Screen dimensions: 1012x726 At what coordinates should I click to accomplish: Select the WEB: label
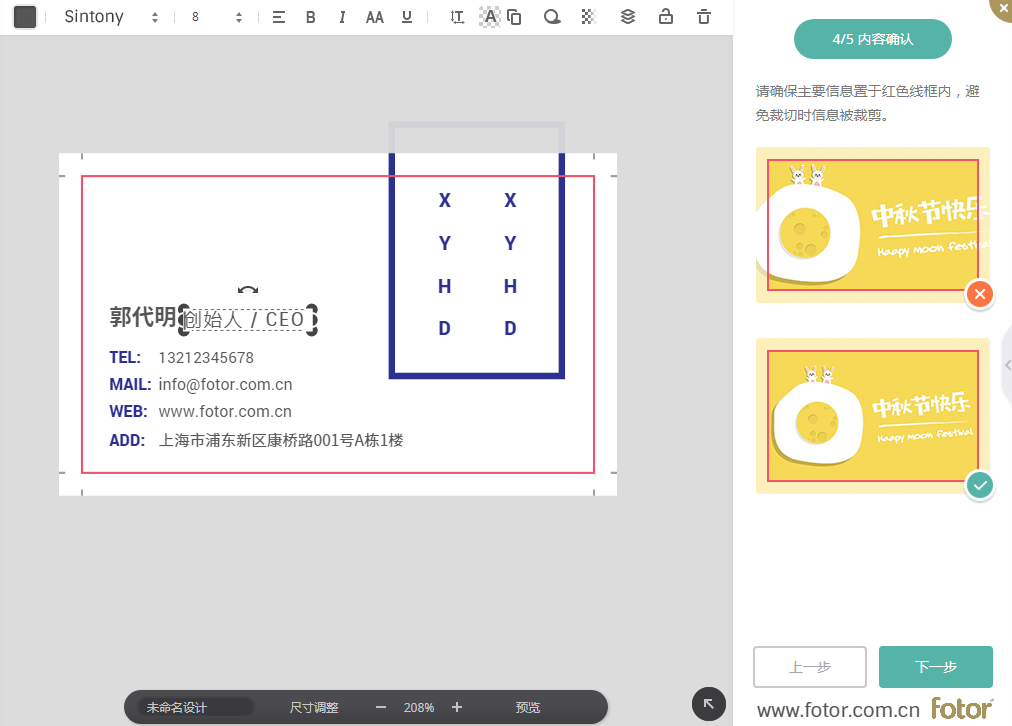coord(128,412)
